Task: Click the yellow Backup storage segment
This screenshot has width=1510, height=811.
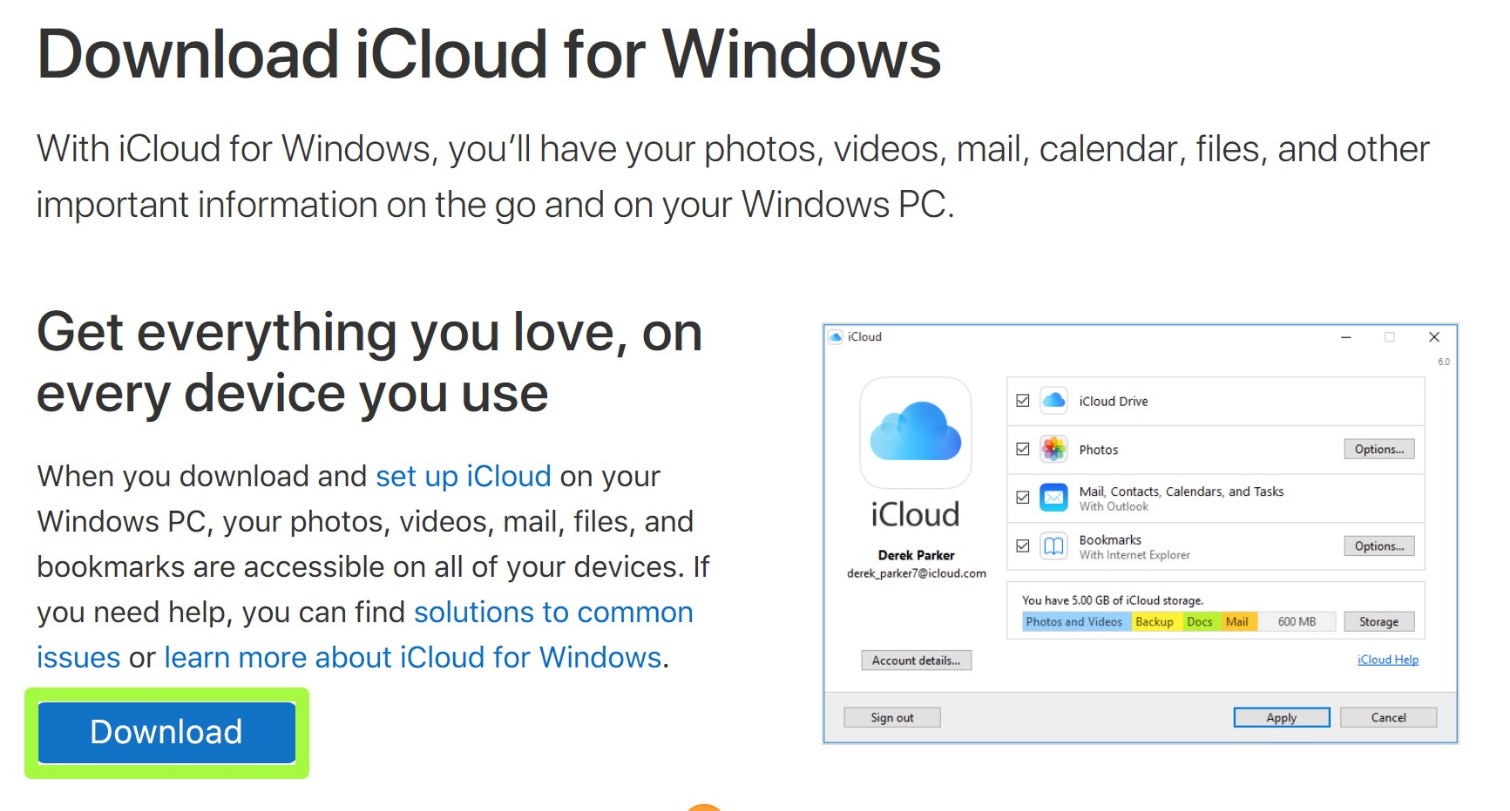Action: click(x=1155, y=622)
